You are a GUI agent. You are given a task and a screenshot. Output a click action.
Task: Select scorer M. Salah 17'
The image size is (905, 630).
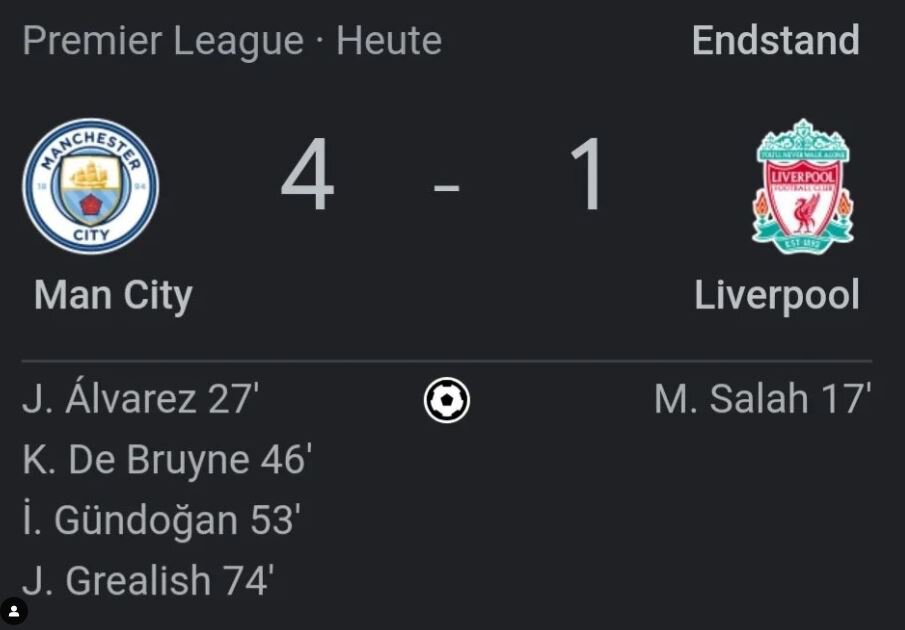click(x=762, y=399)
